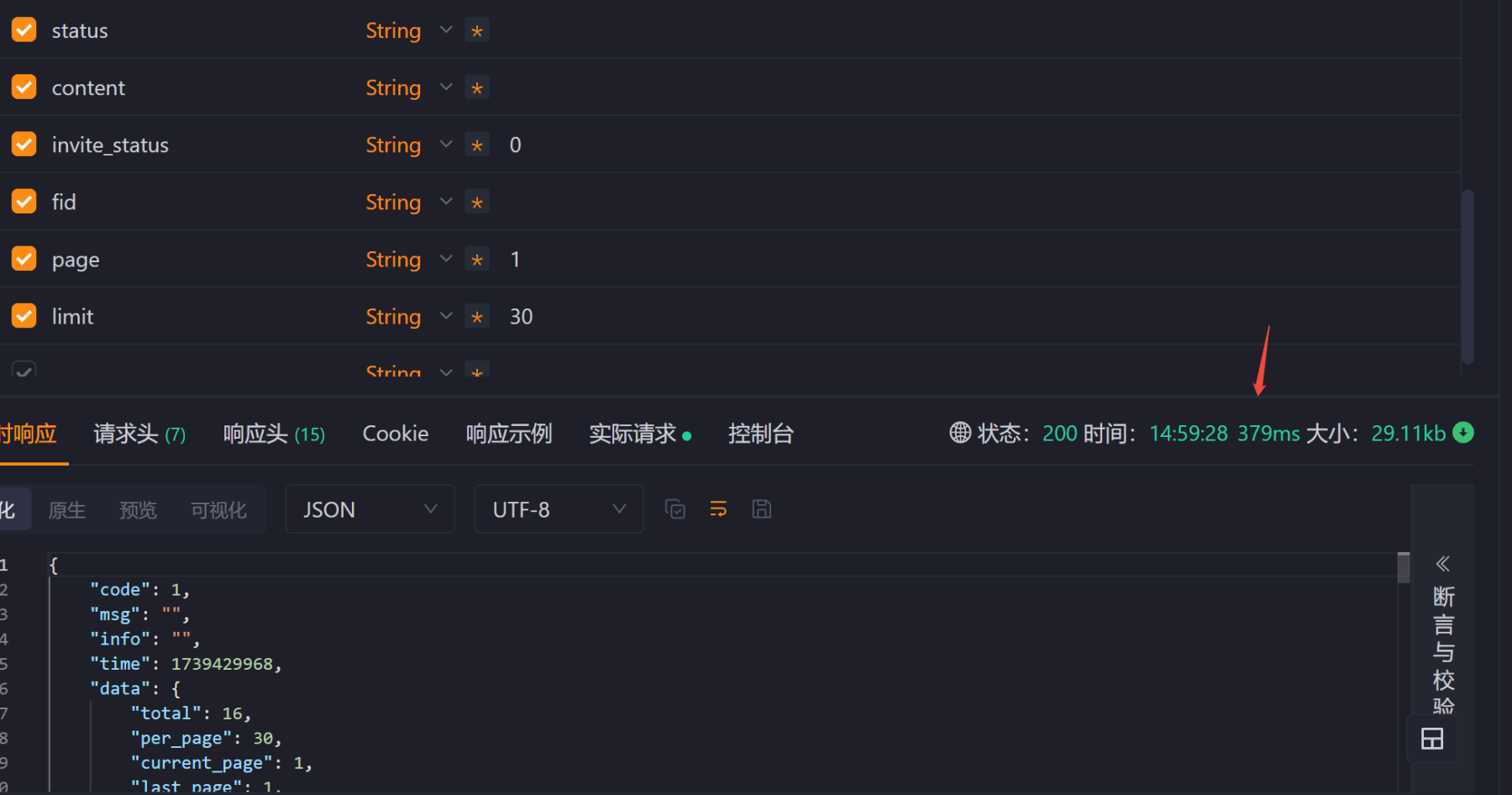Save response to file icon

click(x=762, y=509)
